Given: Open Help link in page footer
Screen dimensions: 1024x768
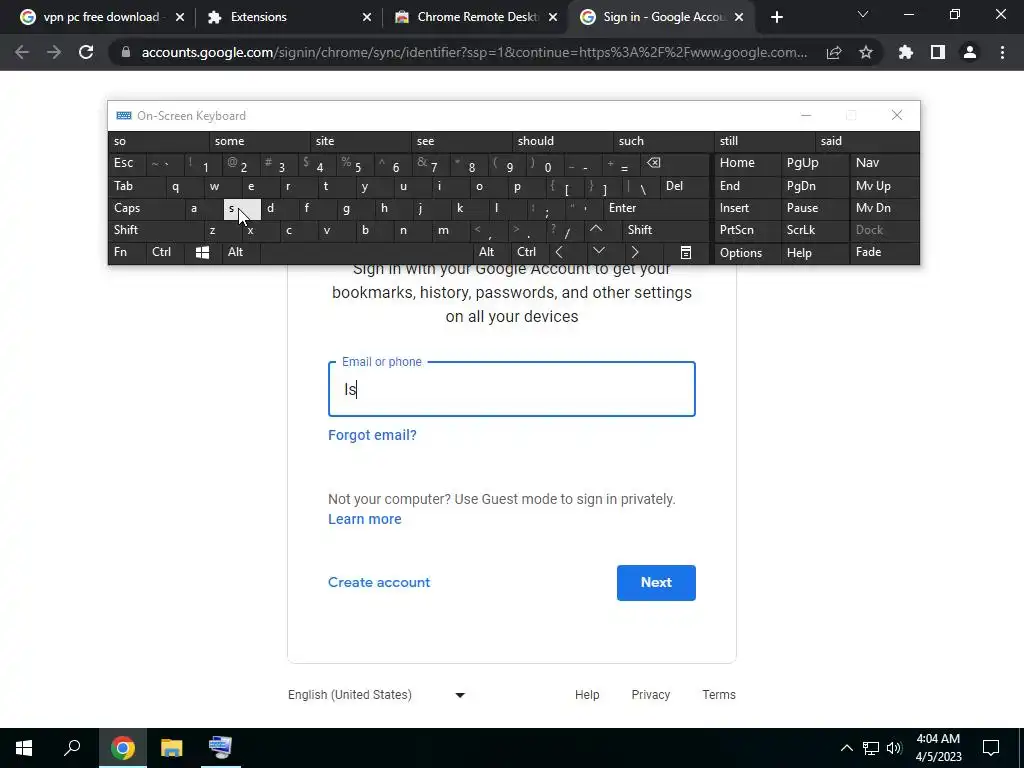Looking at the screenshot, I should tap(587, 695).
